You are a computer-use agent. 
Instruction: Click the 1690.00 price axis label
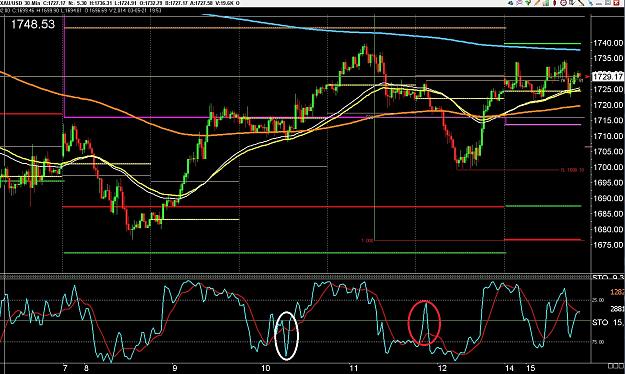(x=608, y=198)
